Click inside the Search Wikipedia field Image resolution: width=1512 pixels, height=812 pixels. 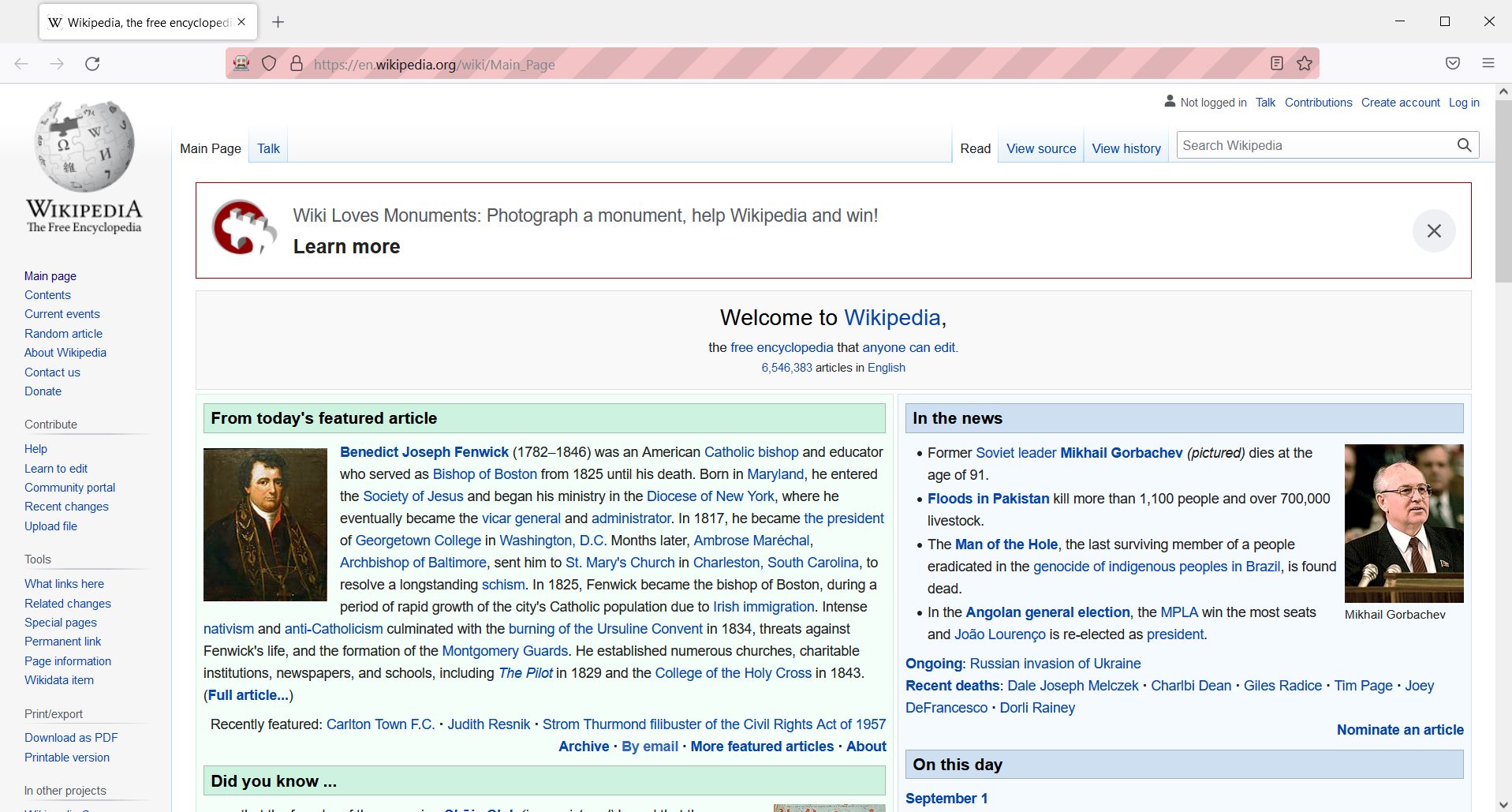(x=1313, y=145)
